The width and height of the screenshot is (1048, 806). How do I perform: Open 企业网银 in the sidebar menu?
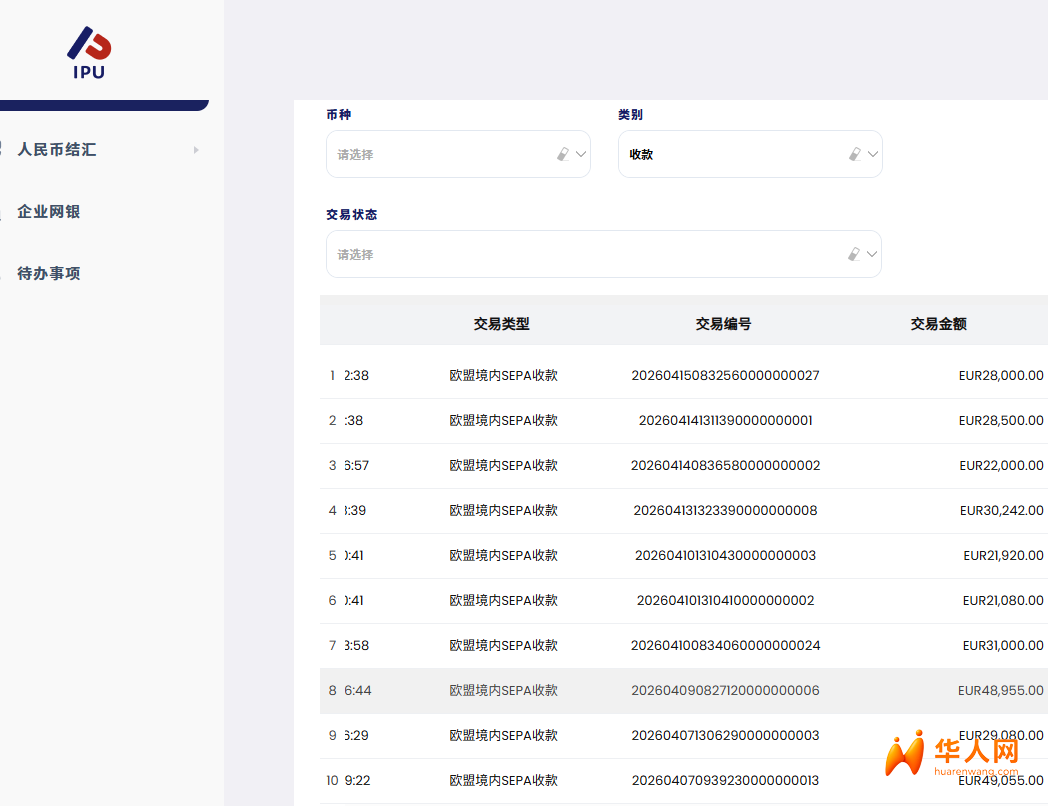[x=48, y=212]
